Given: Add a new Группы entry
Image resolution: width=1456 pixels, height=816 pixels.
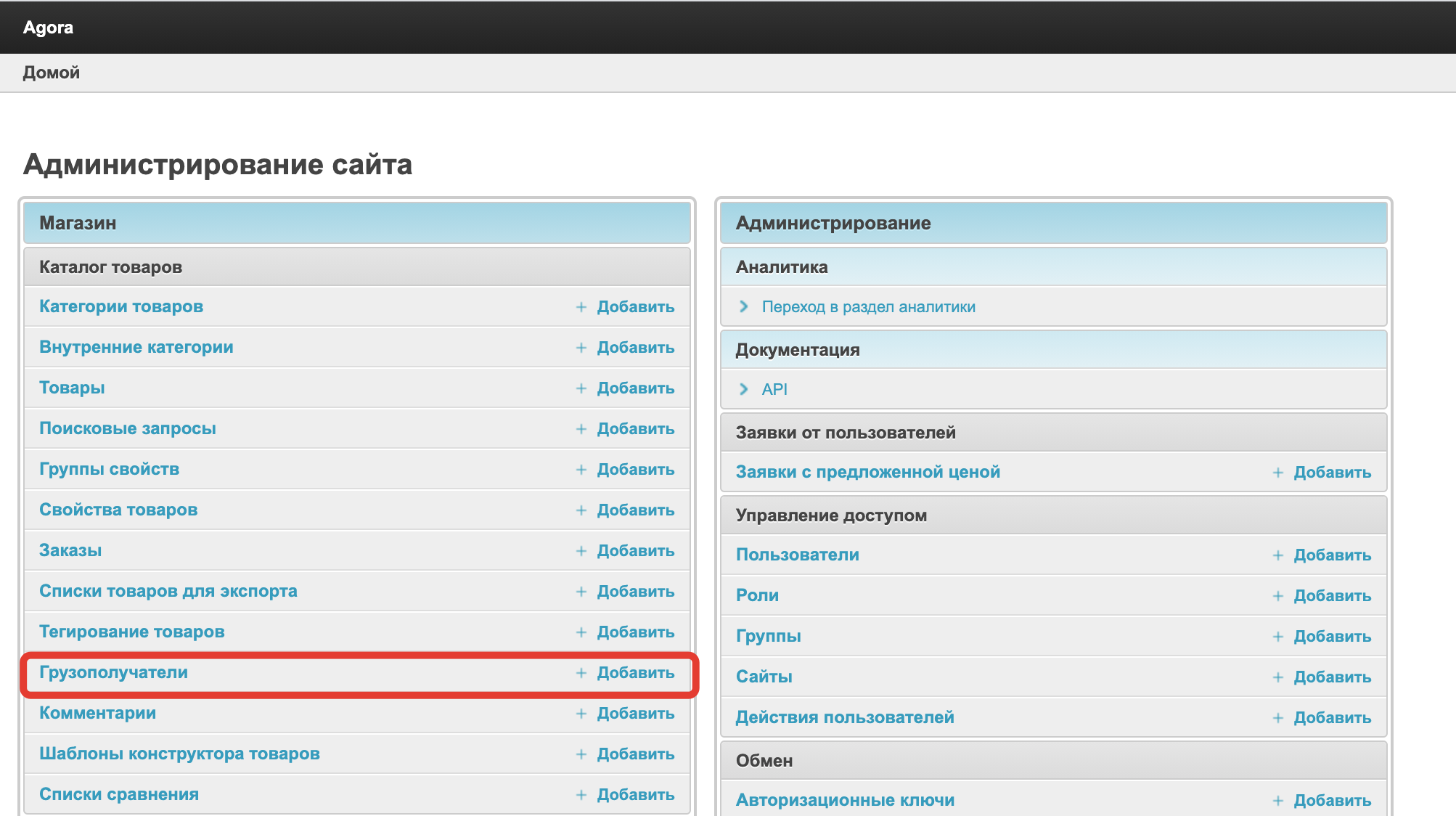Looking at the screenshot, I should click(x=1332, y=637).
